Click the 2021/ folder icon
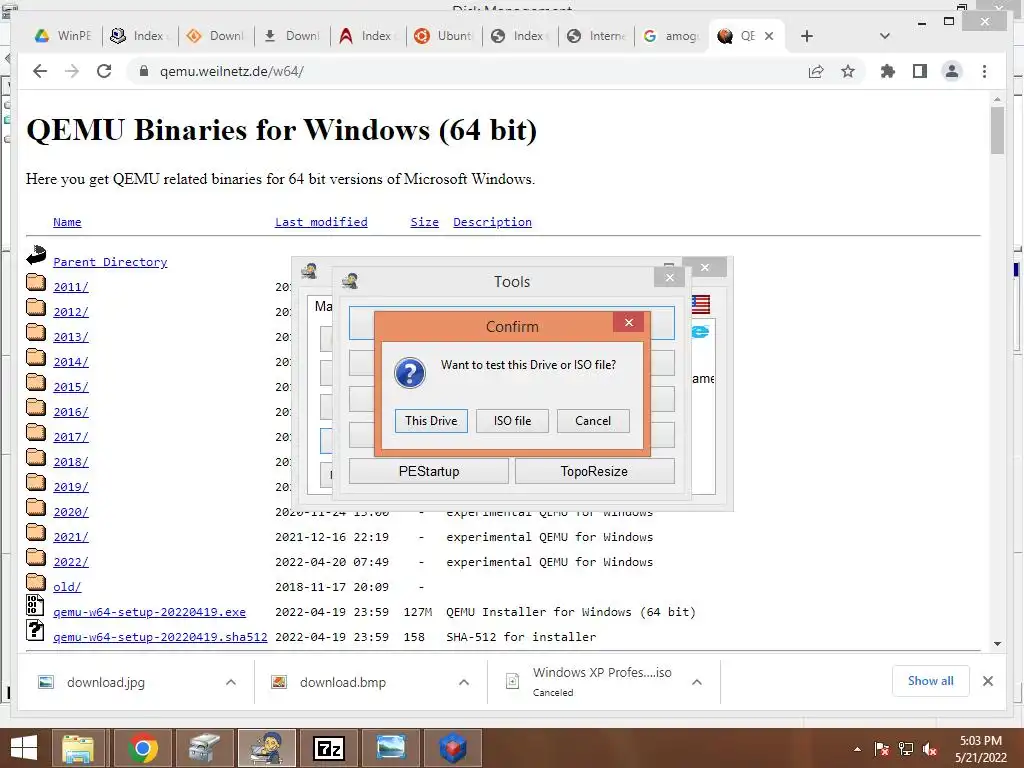Screen dimensions: 1024x768 [36, 533]
